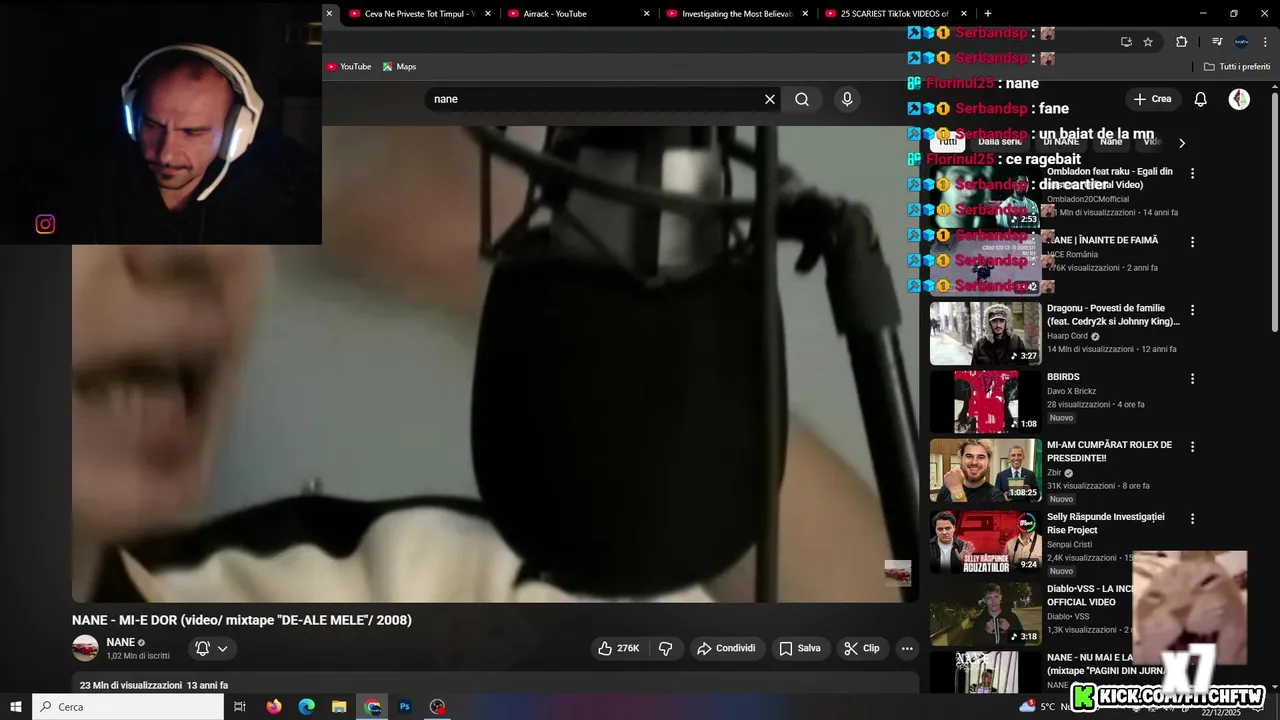Close the Airrack - YouTube tab
This screenshot has height=720, width=1280.
(647, 14)
